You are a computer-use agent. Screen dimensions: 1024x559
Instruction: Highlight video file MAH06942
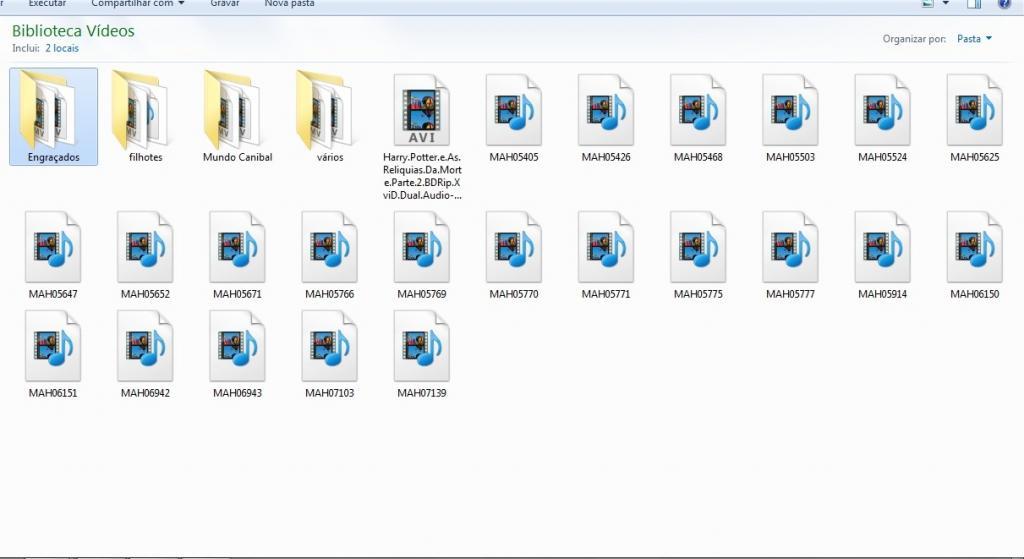(145, 354)
